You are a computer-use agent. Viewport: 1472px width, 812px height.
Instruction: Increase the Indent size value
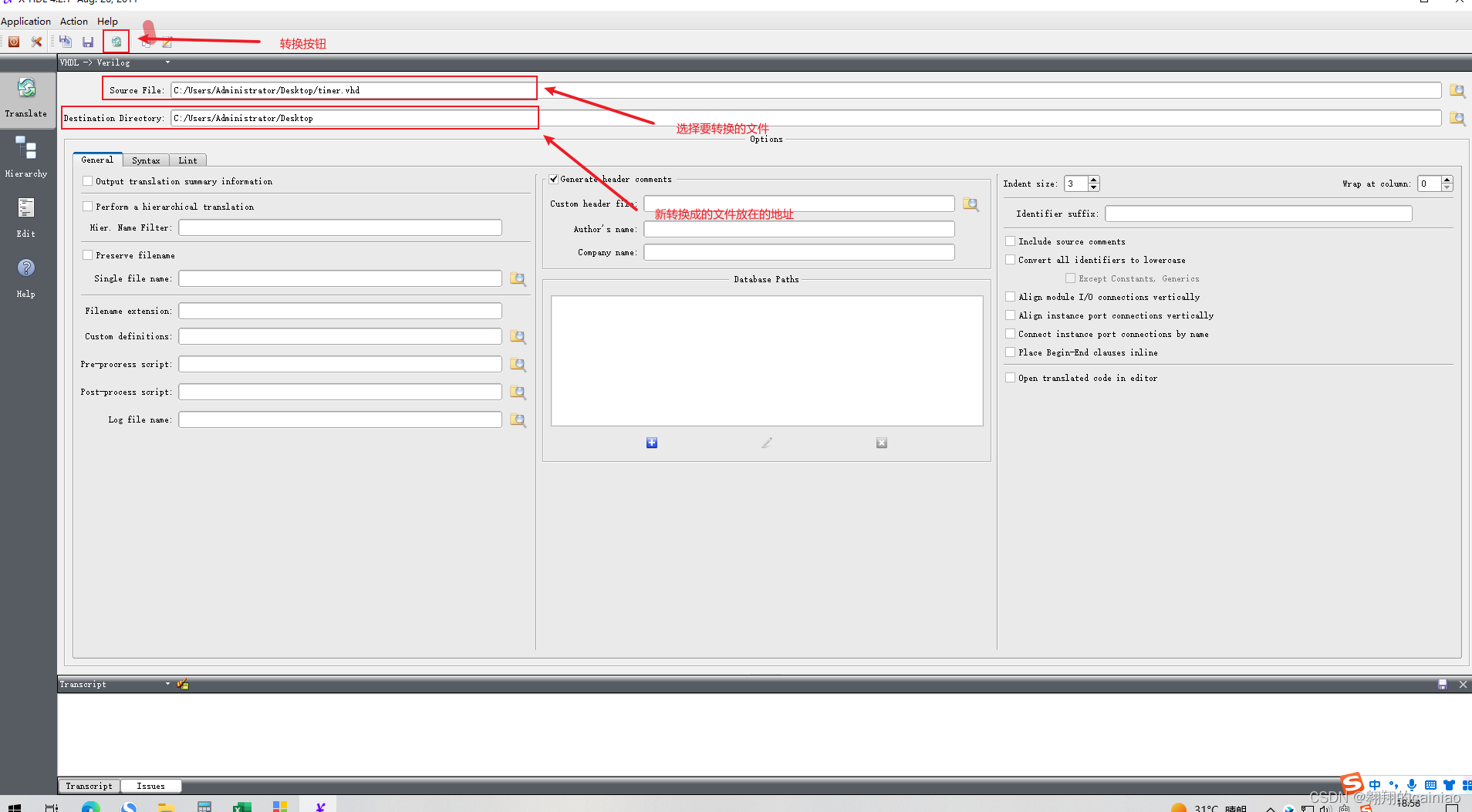pos(1094,180)
